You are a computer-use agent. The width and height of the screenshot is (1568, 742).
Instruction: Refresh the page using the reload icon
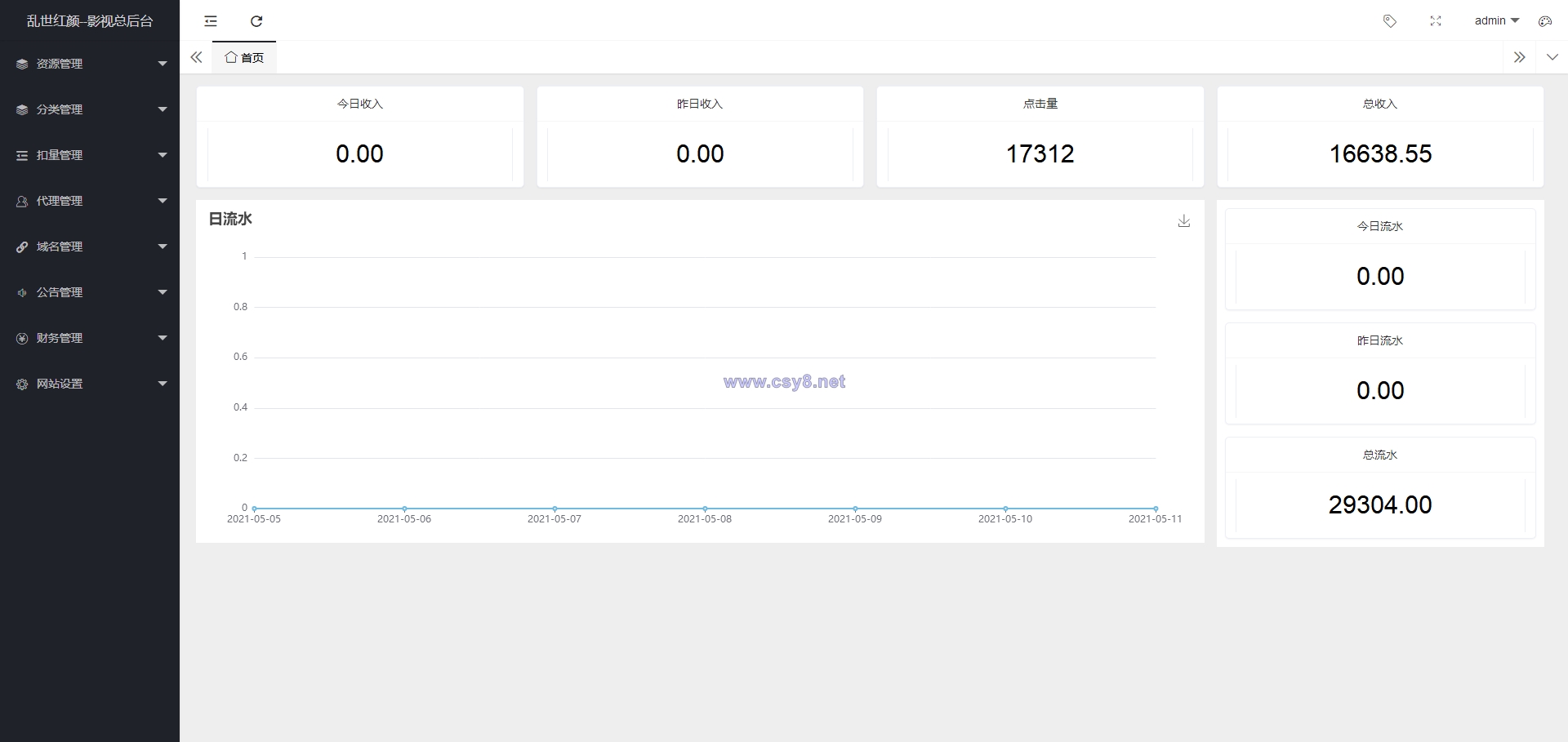pos(256,21)
